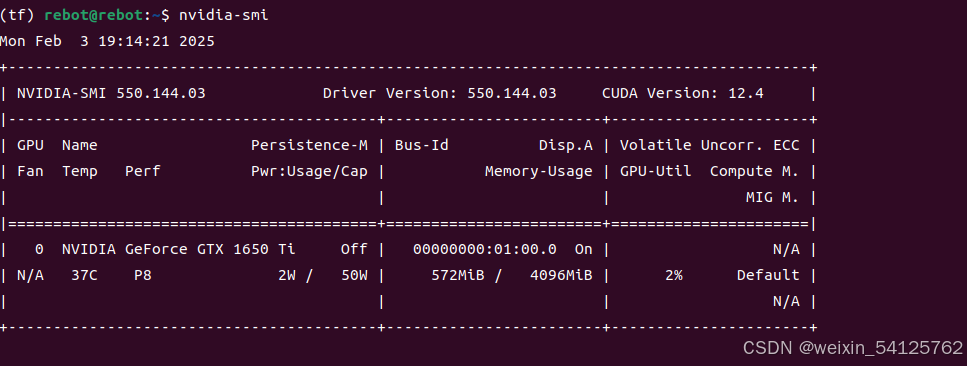Click the rebot@rebot username in prompt
The image size is (967, 366).
(93, 15)
